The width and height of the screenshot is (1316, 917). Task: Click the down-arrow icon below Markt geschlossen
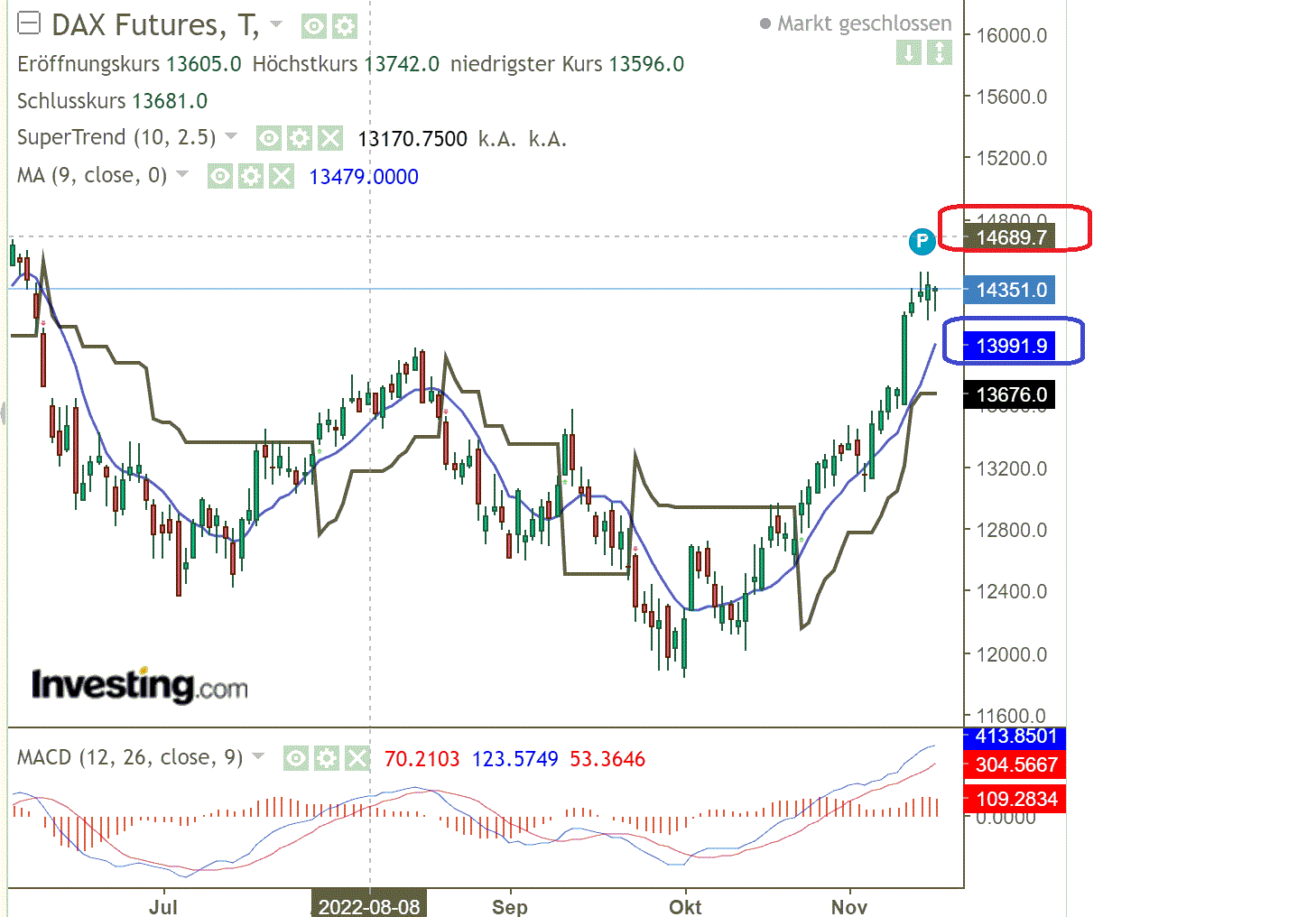[908, 54]
